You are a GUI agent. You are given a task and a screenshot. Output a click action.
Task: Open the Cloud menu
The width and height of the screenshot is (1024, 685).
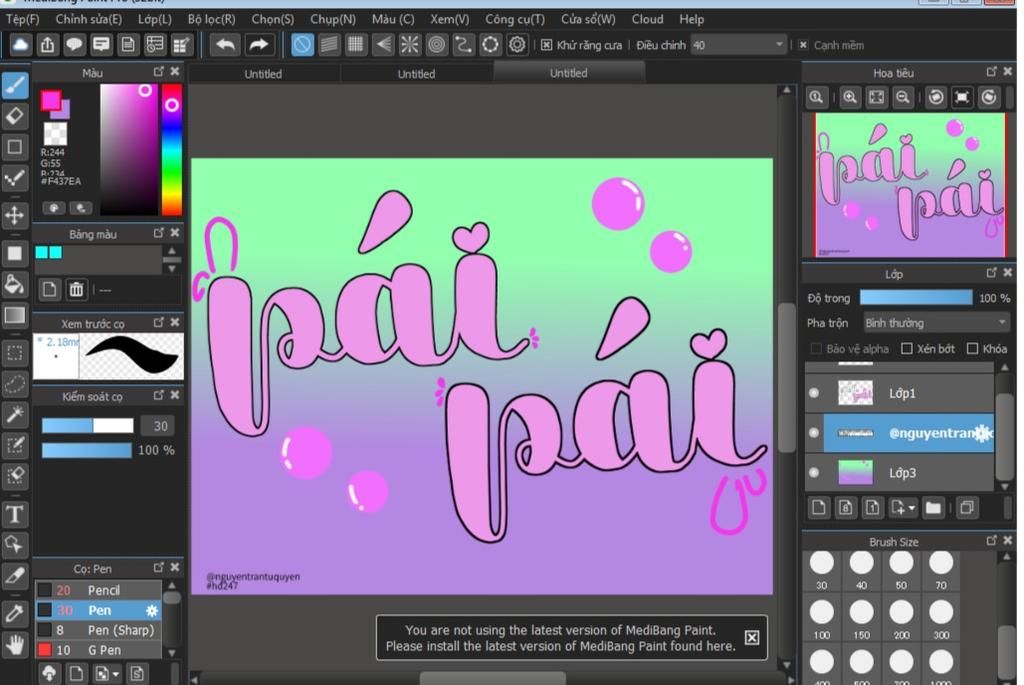[x=647, y=20]
